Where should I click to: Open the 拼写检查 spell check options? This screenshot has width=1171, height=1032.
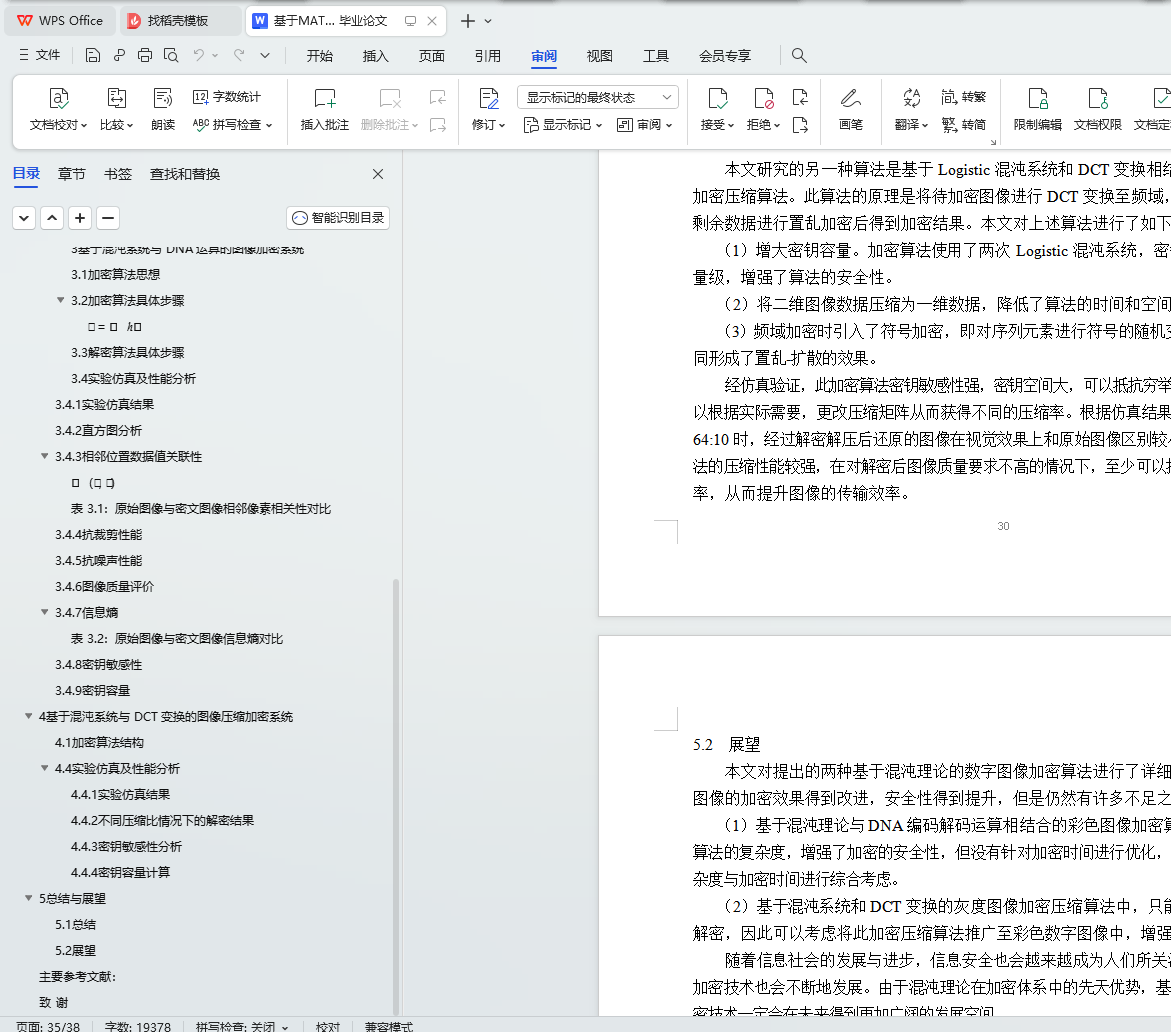point(232,125)
